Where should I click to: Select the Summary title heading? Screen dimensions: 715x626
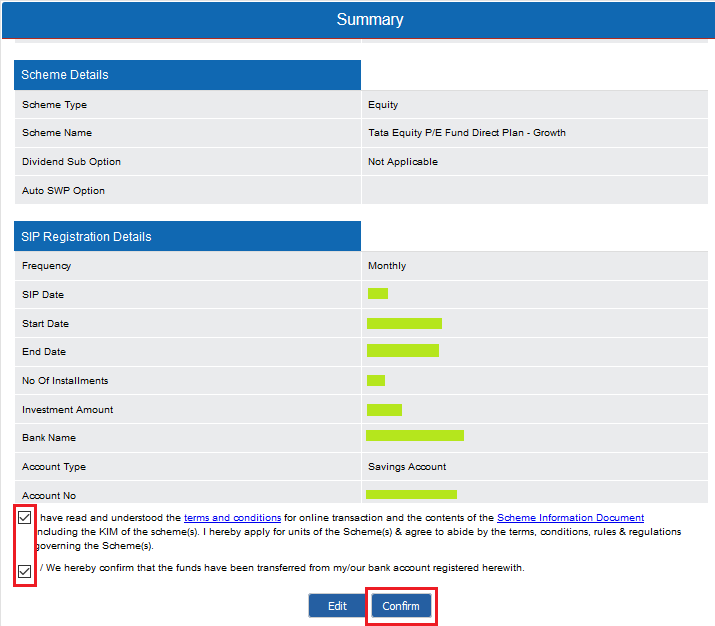tap(370, 20)
